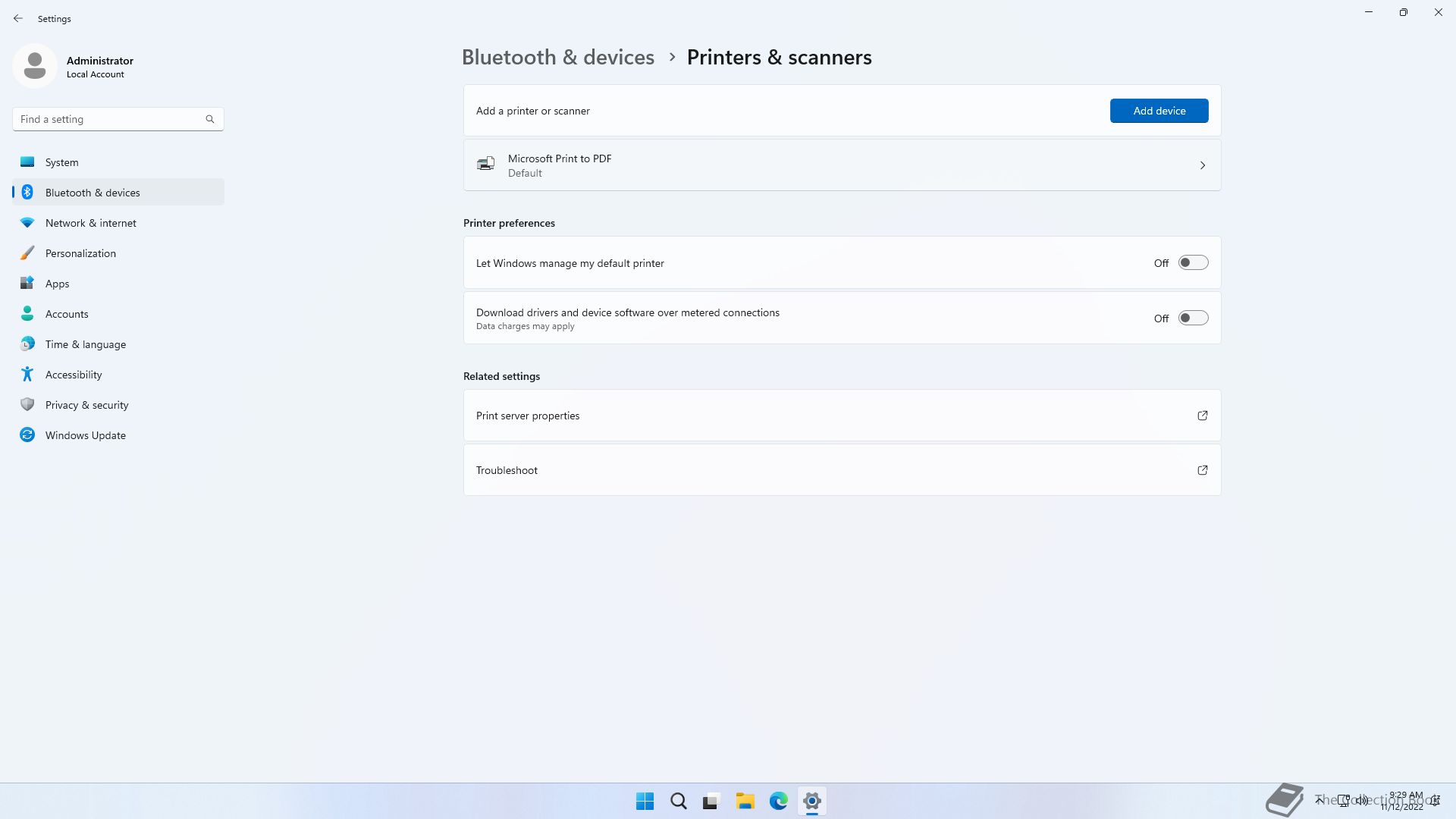The height and width of the screenshot is (819, 1456).
Task: Open the Windows Update refresh icon
Action: tap(27, 435)
